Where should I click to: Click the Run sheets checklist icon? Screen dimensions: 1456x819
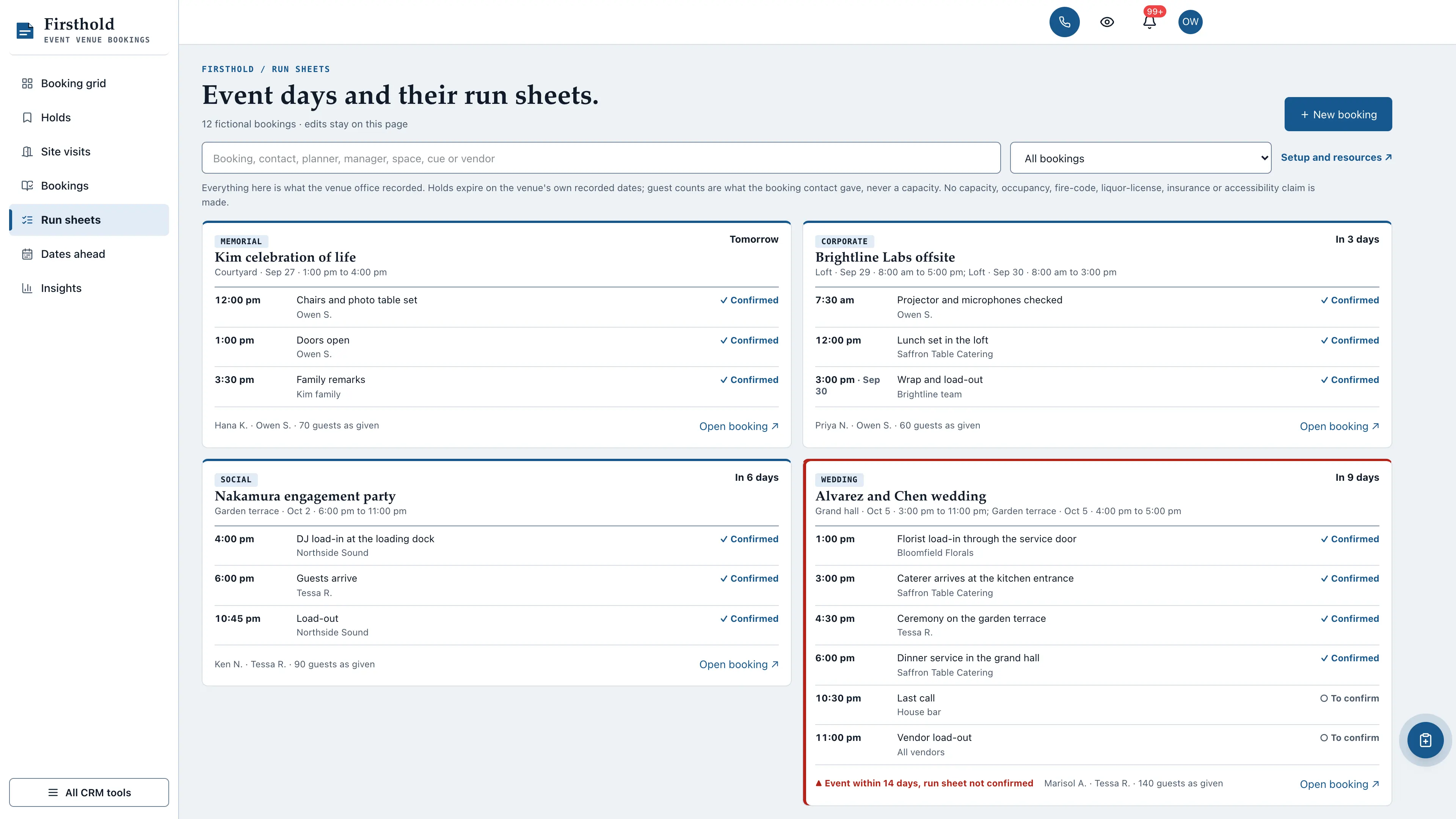point(27,220)
